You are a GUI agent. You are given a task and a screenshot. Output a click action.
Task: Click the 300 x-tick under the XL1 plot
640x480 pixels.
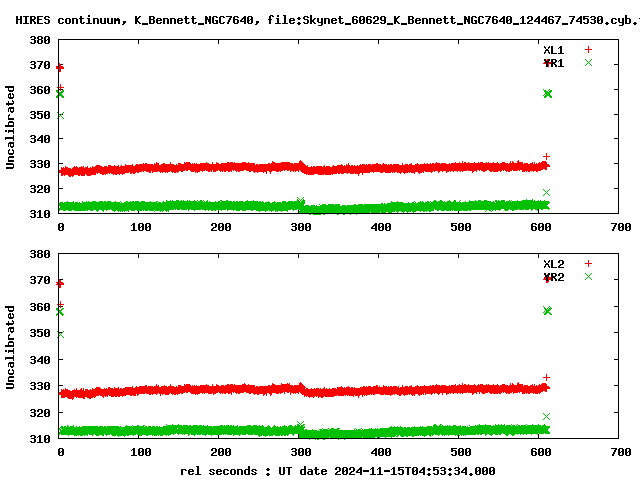pyautogui.click(x=301, y=227)
